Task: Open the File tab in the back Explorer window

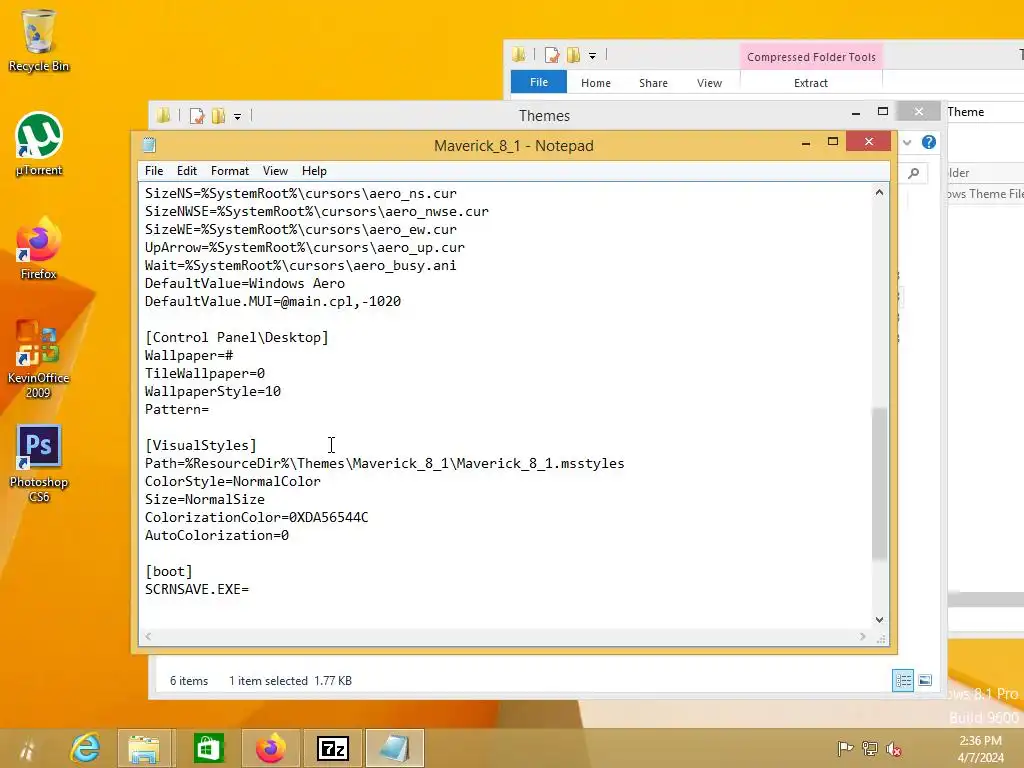Action: pyautogui.click(x=539, y=82)
